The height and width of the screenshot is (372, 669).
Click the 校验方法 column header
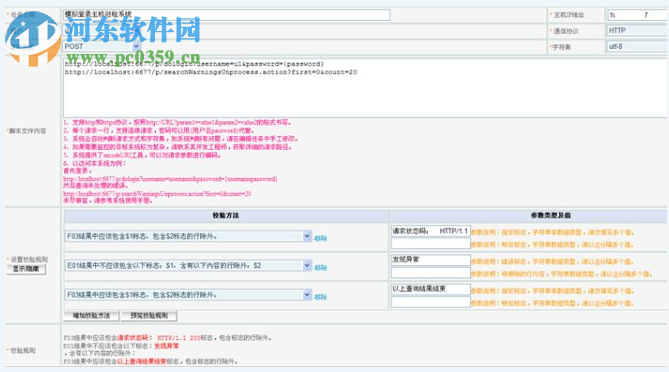pyautogui.click(x=226, y=215)
